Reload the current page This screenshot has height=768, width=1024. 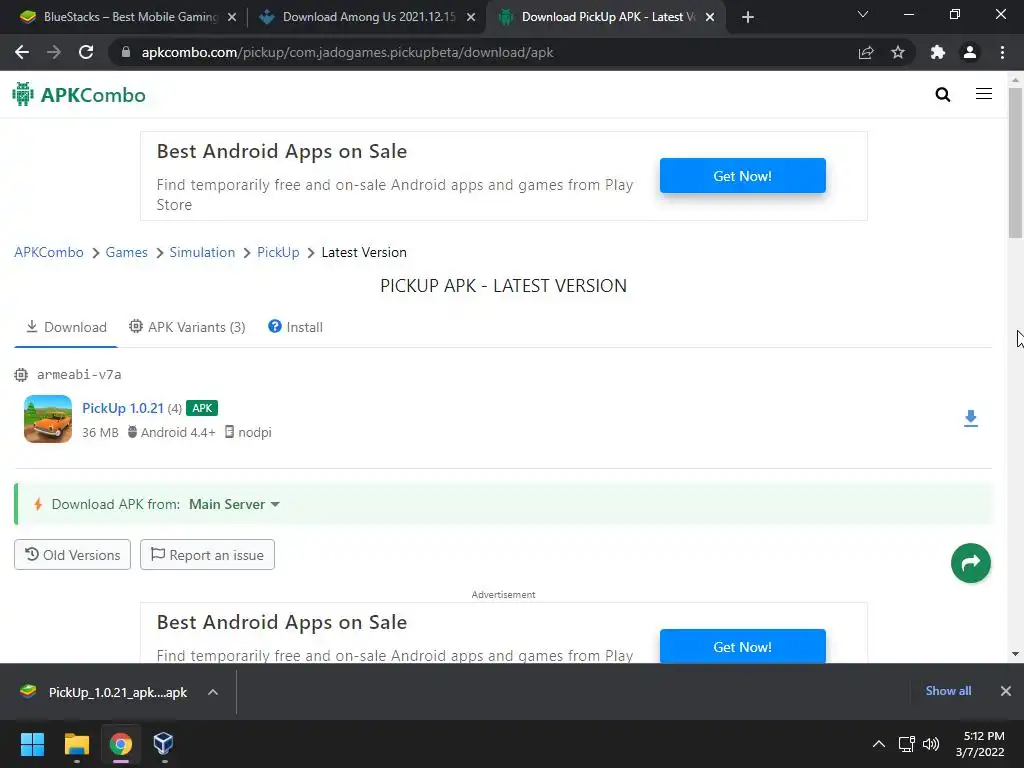click(86, 52)
